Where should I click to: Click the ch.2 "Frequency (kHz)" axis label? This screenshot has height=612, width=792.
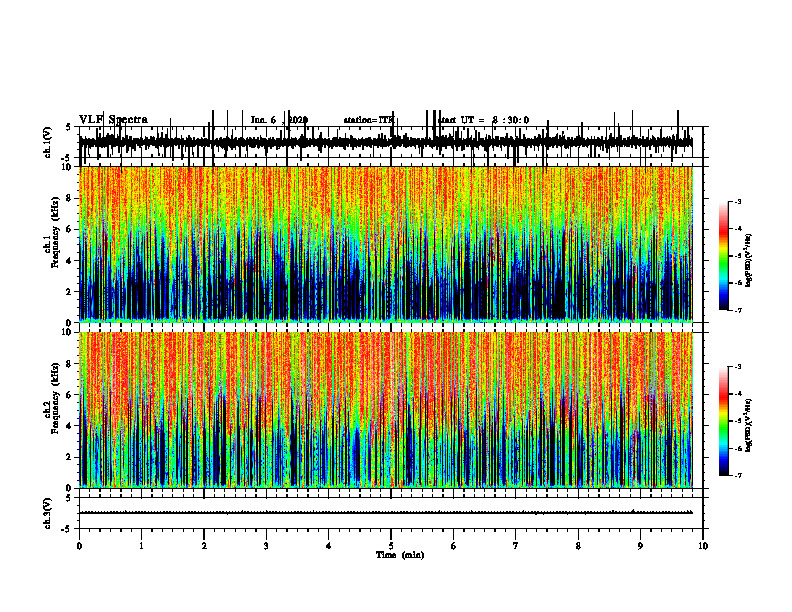click(56, 398)
